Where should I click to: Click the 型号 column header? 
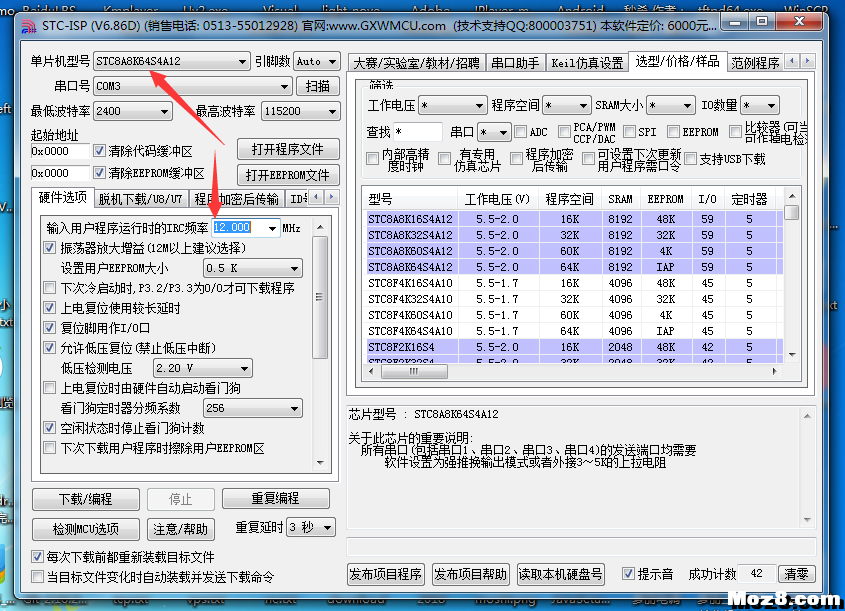[x=412, y=199]
